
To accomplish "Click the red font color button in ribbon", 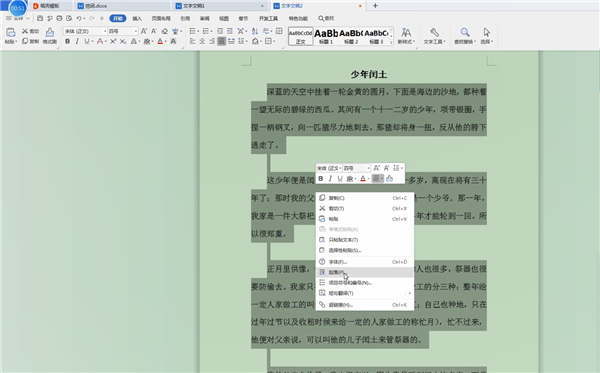I will click(x=160, y=41).
